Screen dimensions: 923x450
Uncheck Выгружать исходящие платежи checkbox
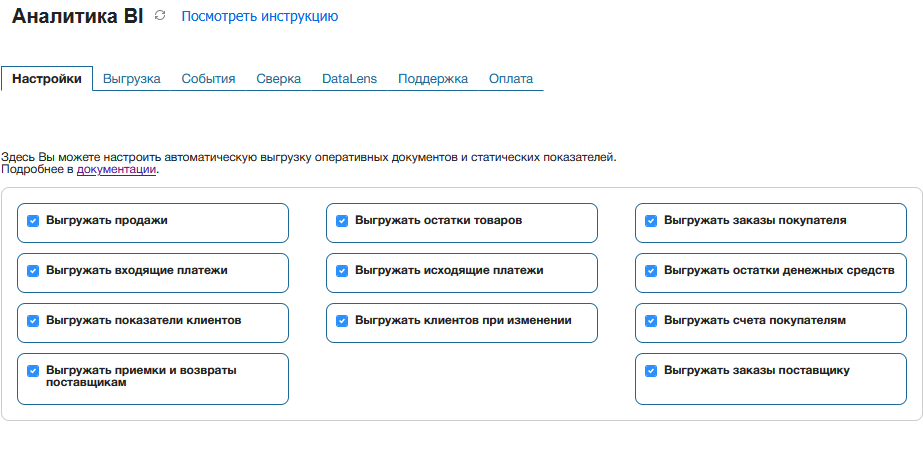click(x=342, y=271)
